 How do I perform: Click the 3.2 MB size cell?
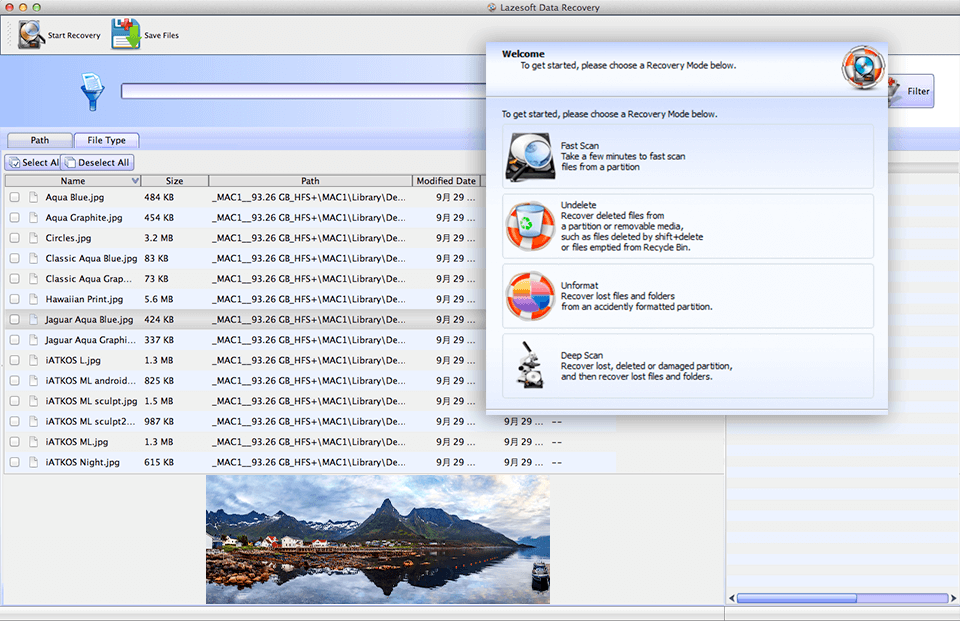pyautogui.click(x=159, y=238)
